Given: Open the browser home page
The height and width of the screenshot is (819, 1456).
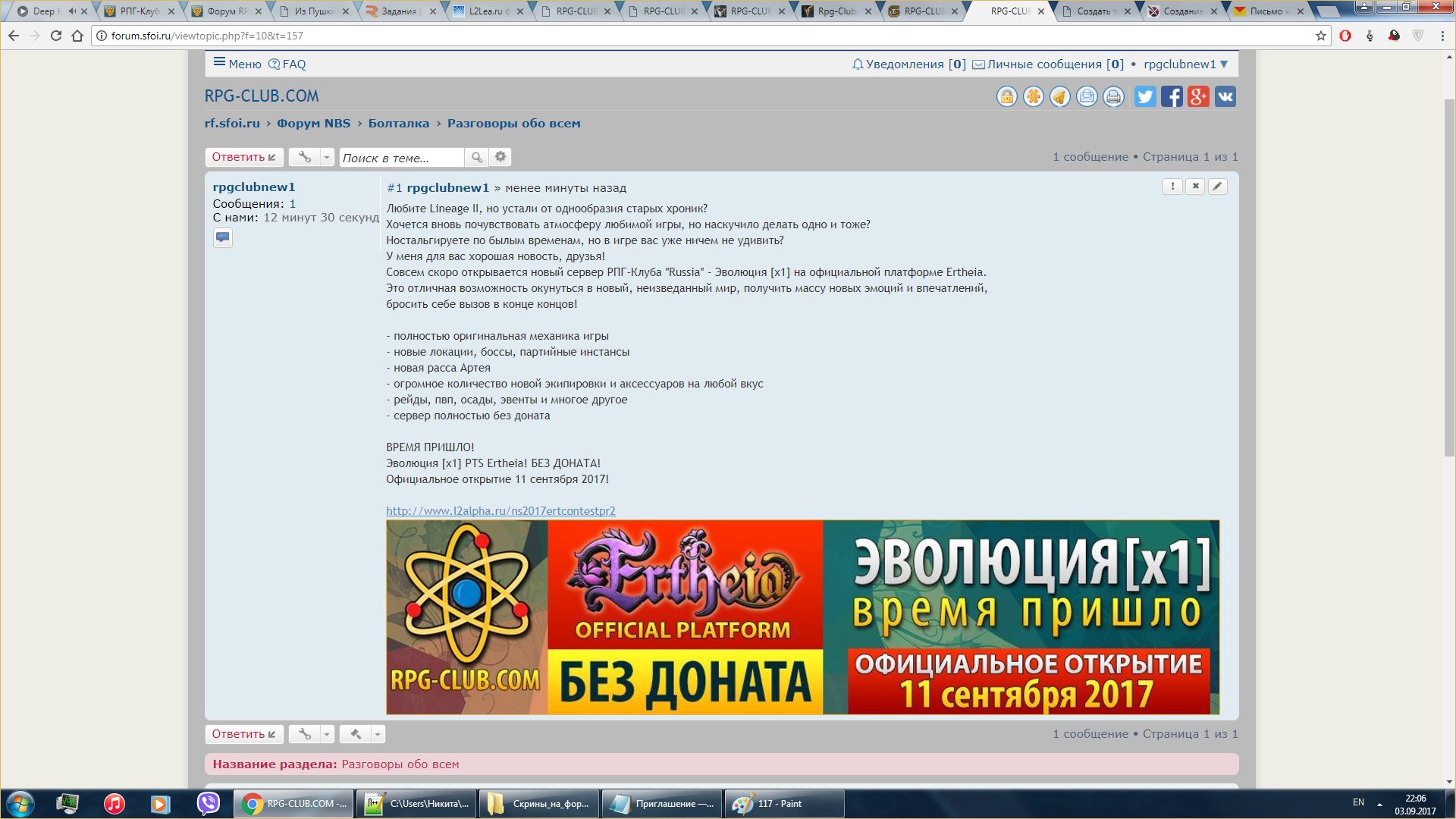Looking at the screenshot, I should coord(77,36).
